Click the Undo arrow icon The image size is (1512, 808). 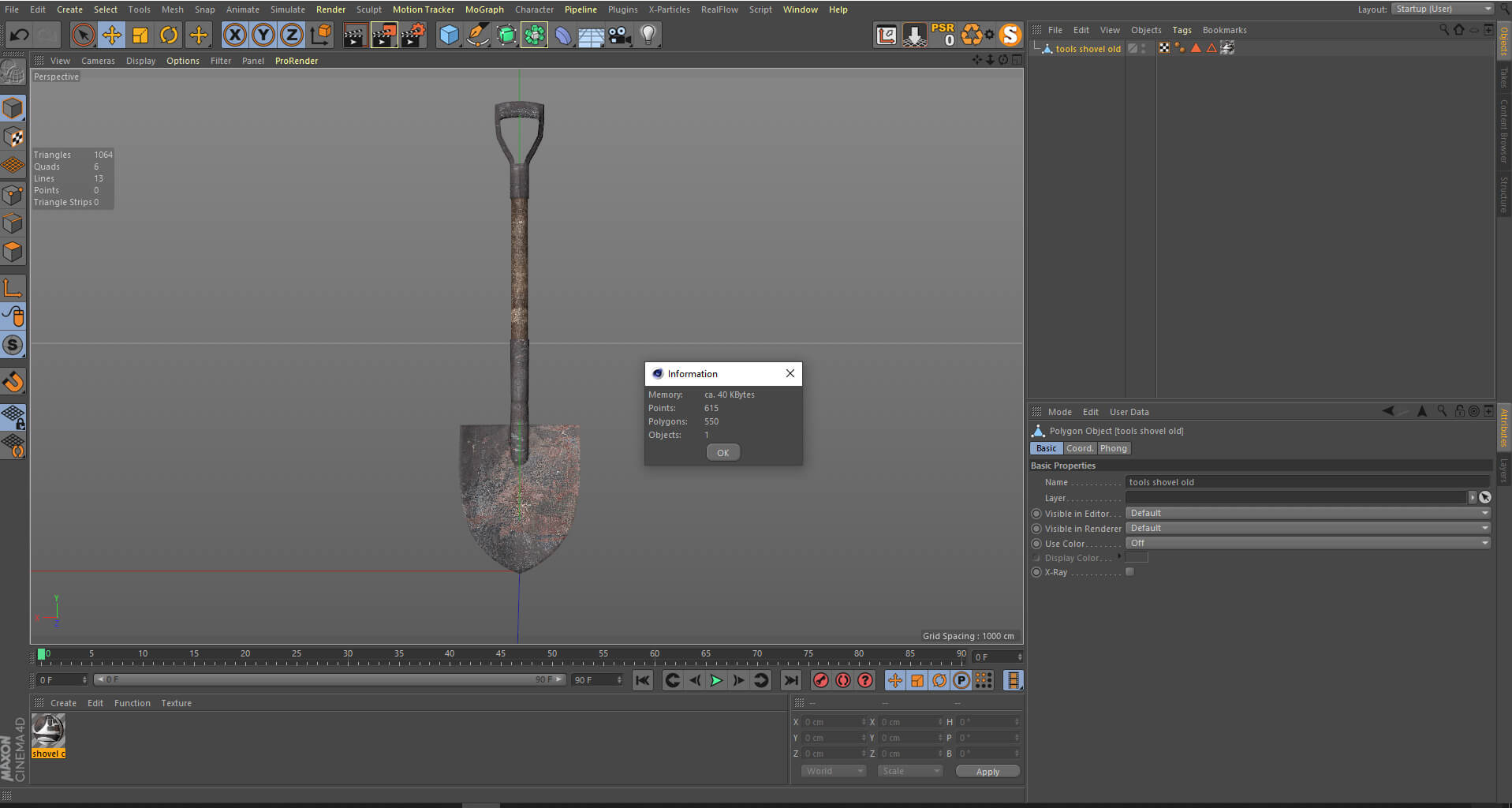[19, 35]
